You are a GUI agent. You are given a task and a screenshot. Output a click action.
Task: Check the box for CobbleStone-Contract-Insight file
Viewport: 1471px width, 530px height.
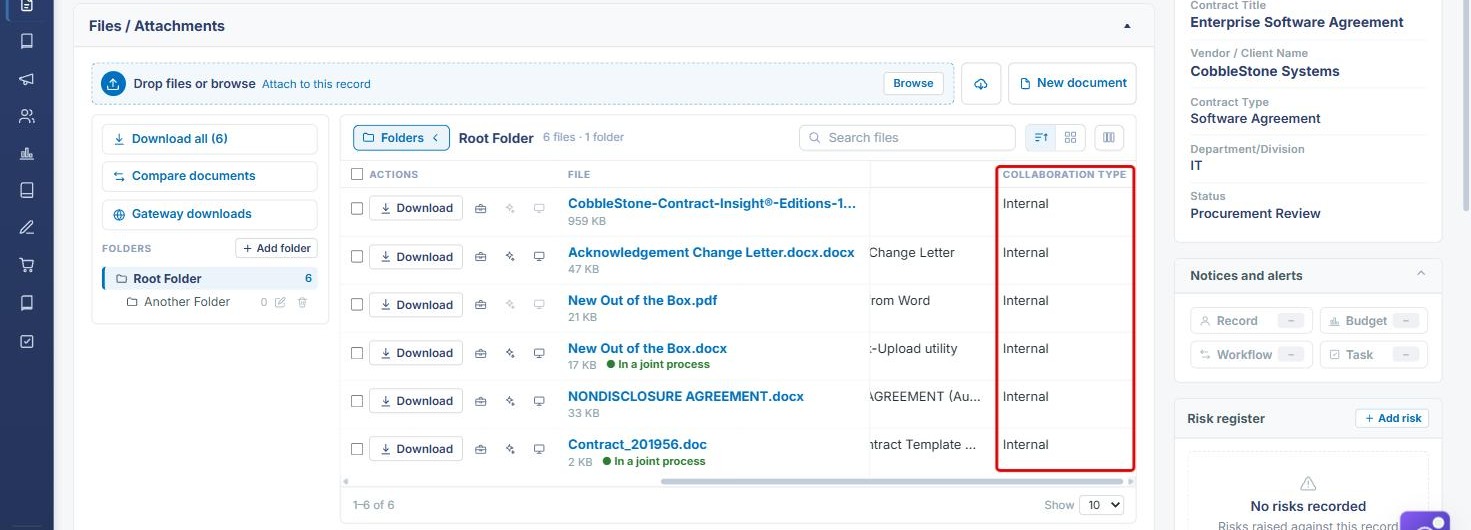[357, 208]
